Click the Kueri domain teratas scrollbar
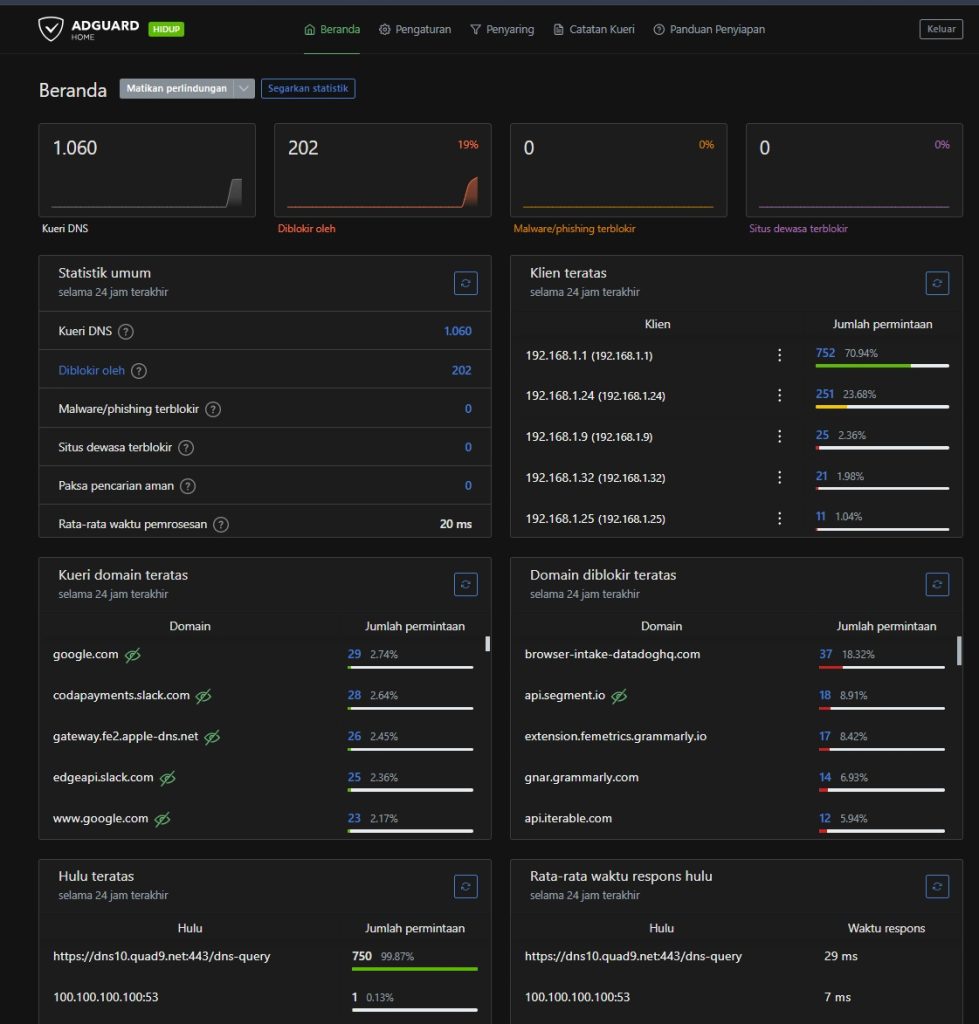Image resolution: width=979 pixels, height=1024 pixels. pyautogui.click(x=487, y=644)
